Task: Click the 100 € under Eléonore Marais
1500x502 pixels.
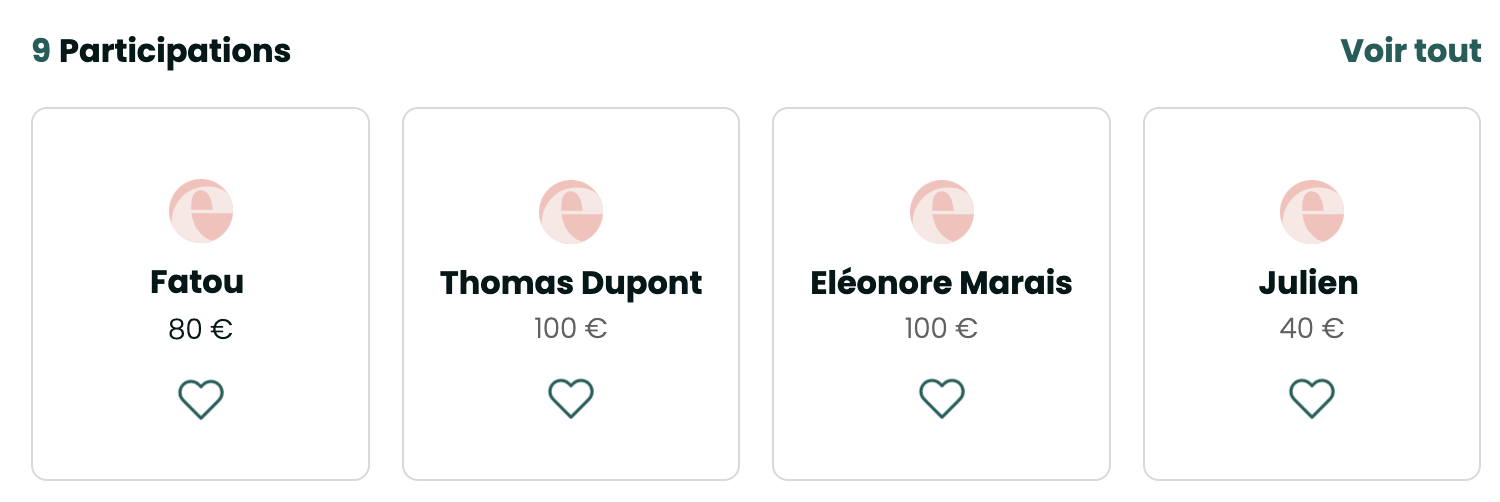Action: [x=940, y=328]
